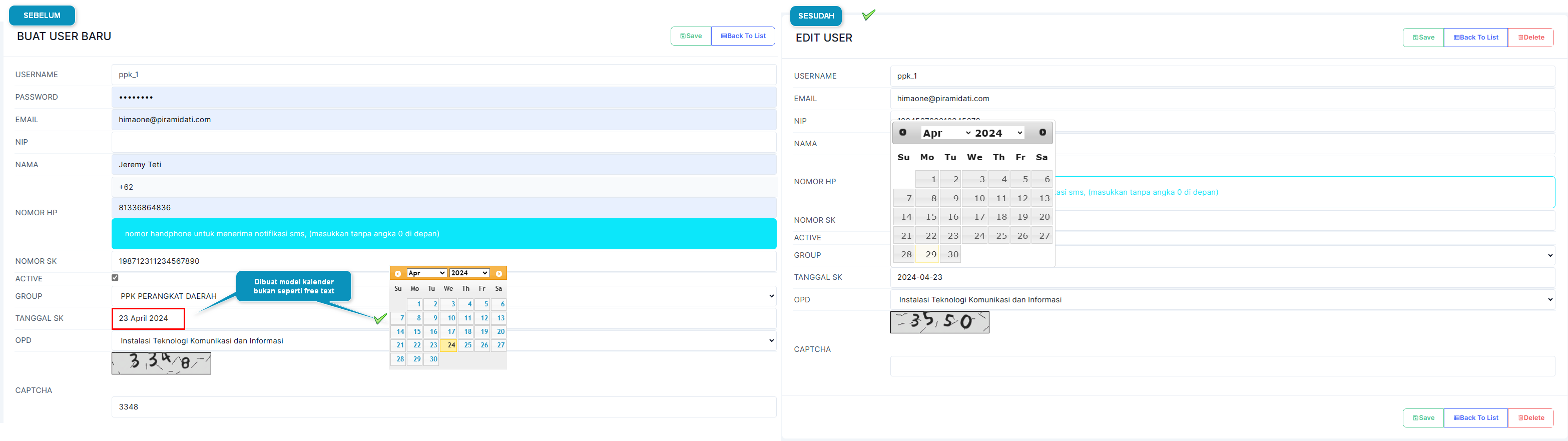The image size is (1568, 441).
Task: Go to next month in orange calendar
Action: point(498,273)
